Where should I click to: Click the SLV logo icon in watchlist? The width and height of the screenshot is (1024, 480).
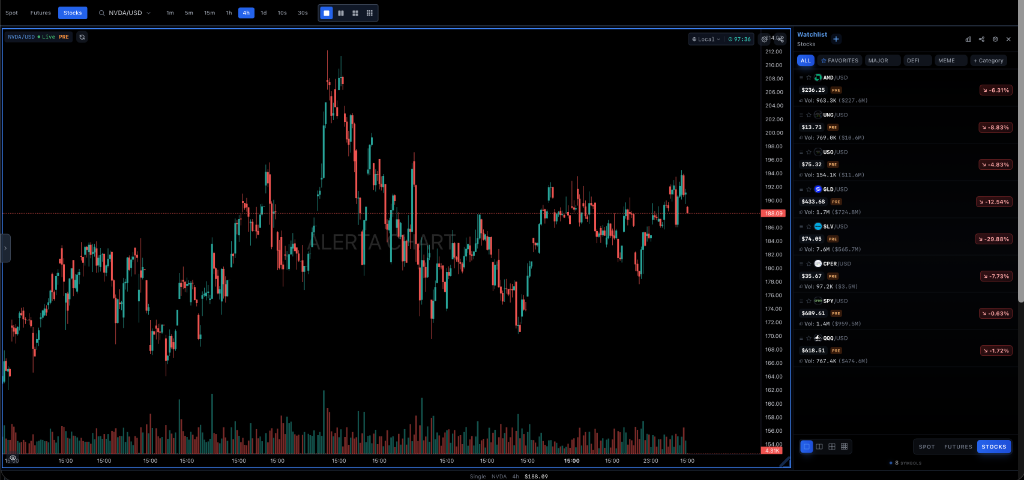pyautogui.click(x=818, y=227)
